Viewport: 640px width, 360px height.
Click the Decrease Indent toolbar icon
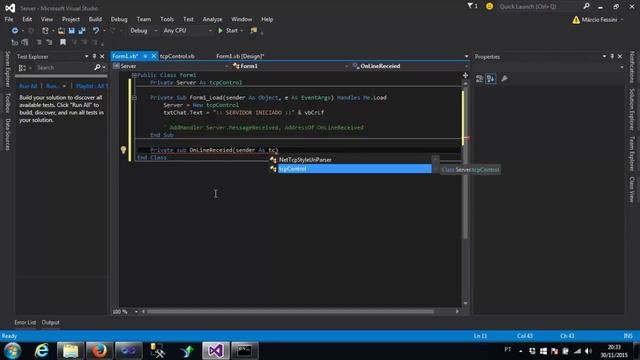pyautogui.click(x=39, y=42)
